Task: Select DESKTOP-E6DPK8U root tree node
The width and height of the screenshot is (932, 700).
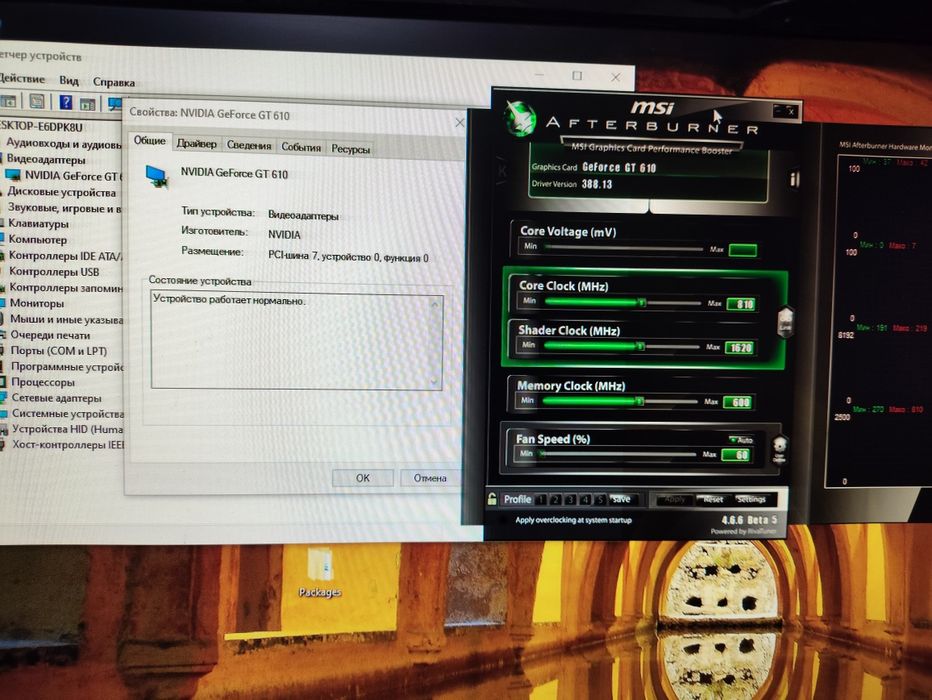Action: [x=42, y=127]
